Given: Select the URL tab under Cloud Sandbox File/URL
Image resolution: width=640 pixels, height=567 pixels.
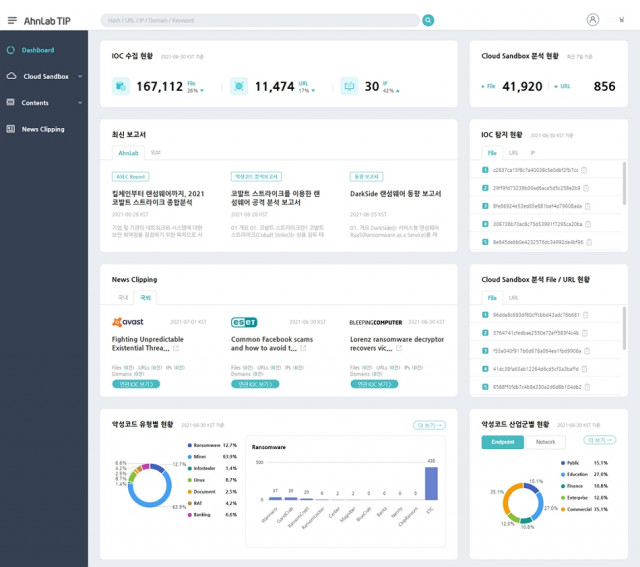Looking at the screenshot, I should point(513,298).
